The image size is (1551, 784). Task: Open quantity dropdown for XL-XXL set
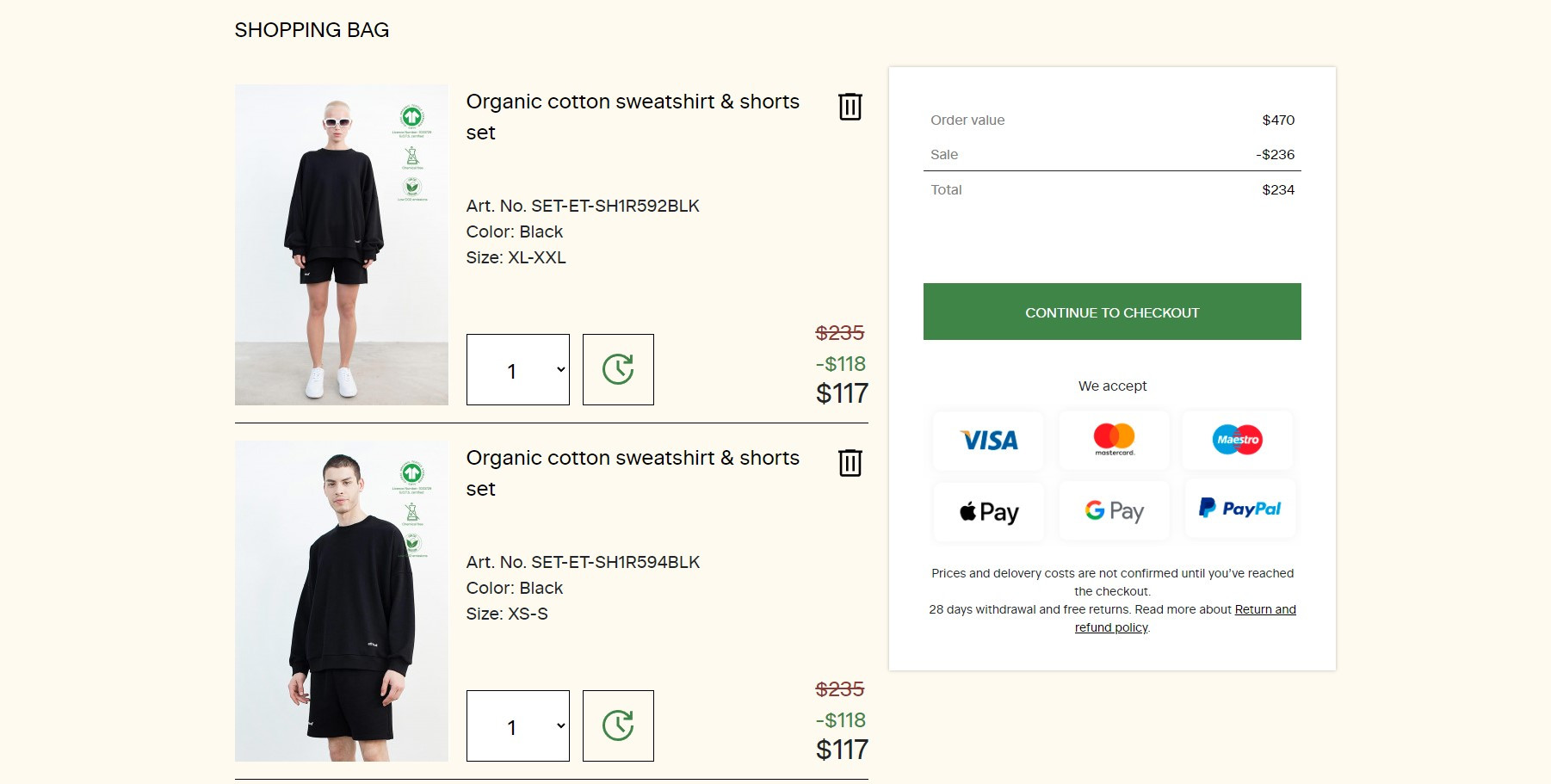pyautogui.click(x=518, y=370)
